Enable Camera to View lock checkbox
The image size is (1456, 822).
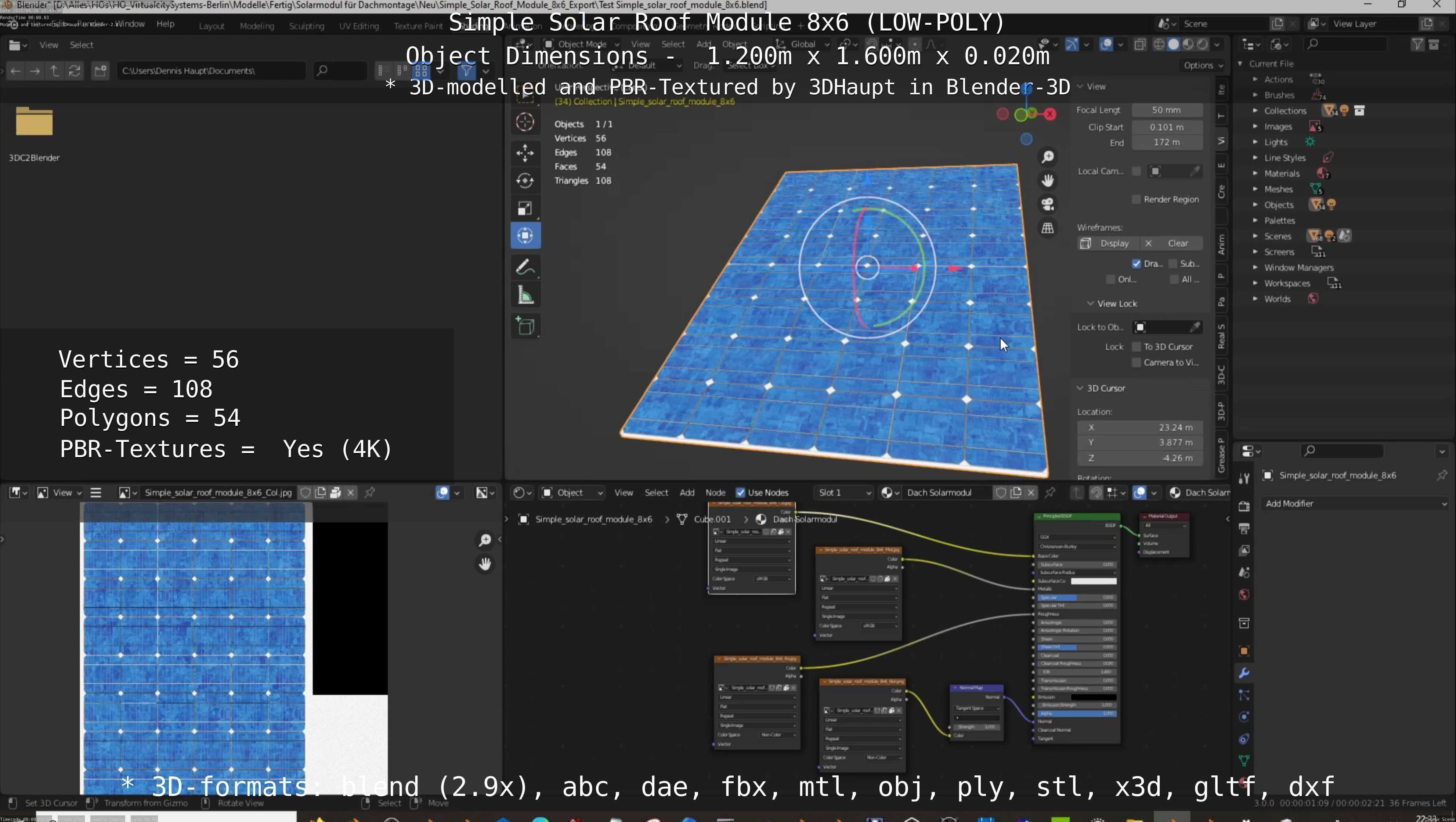[x=1136, y=363]
